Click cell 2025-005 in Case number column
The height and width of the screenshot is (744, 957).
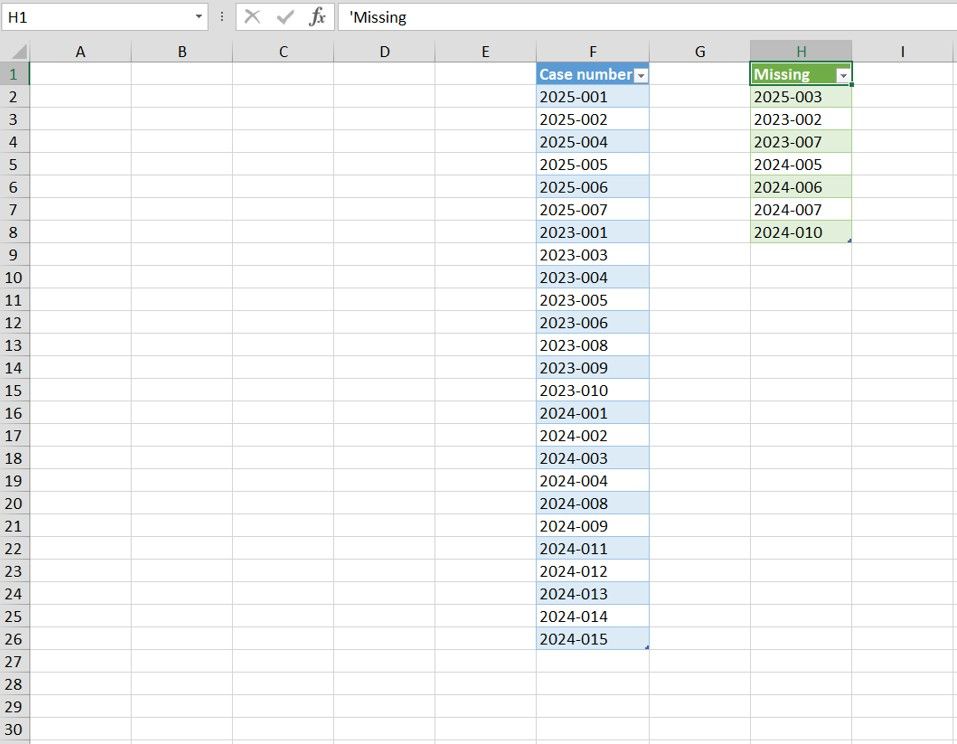[593, 164]
